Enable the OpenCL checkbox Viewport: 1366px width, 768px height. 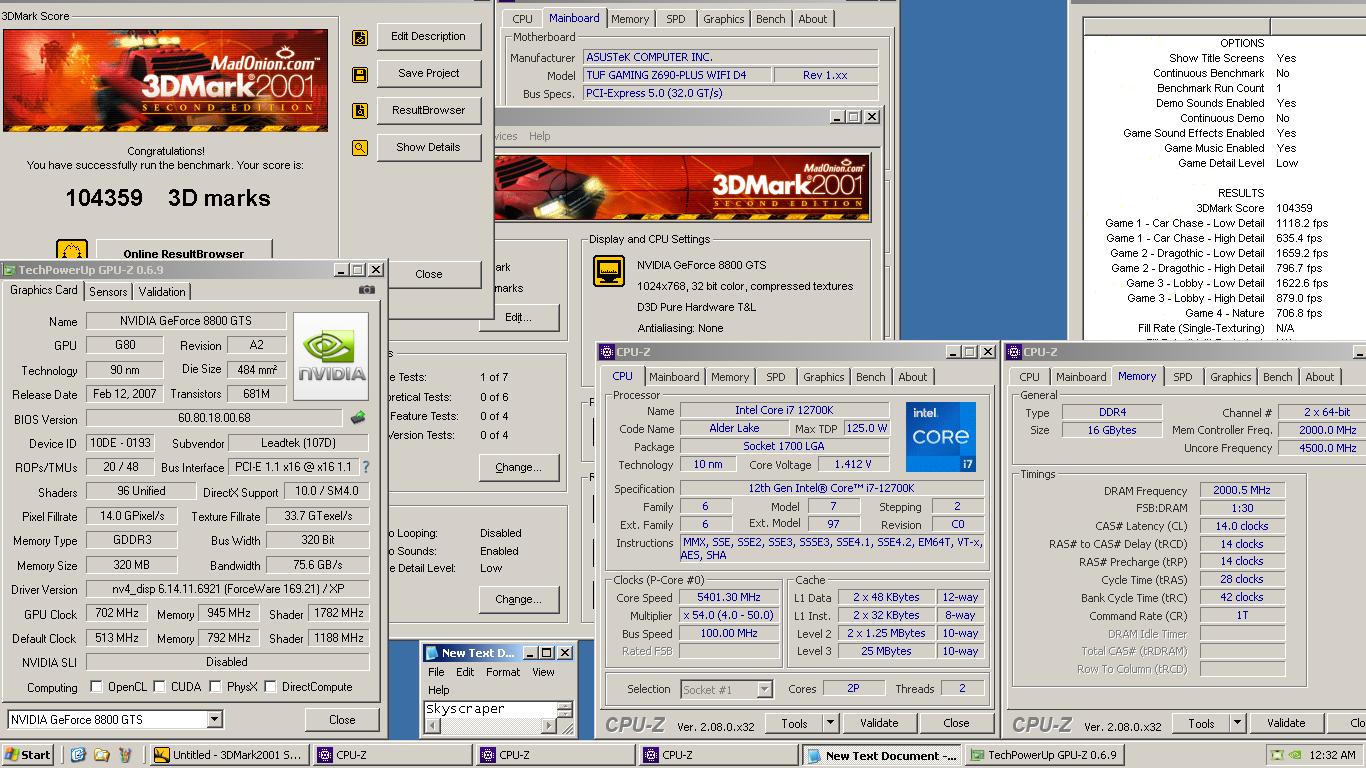[96, 687]
